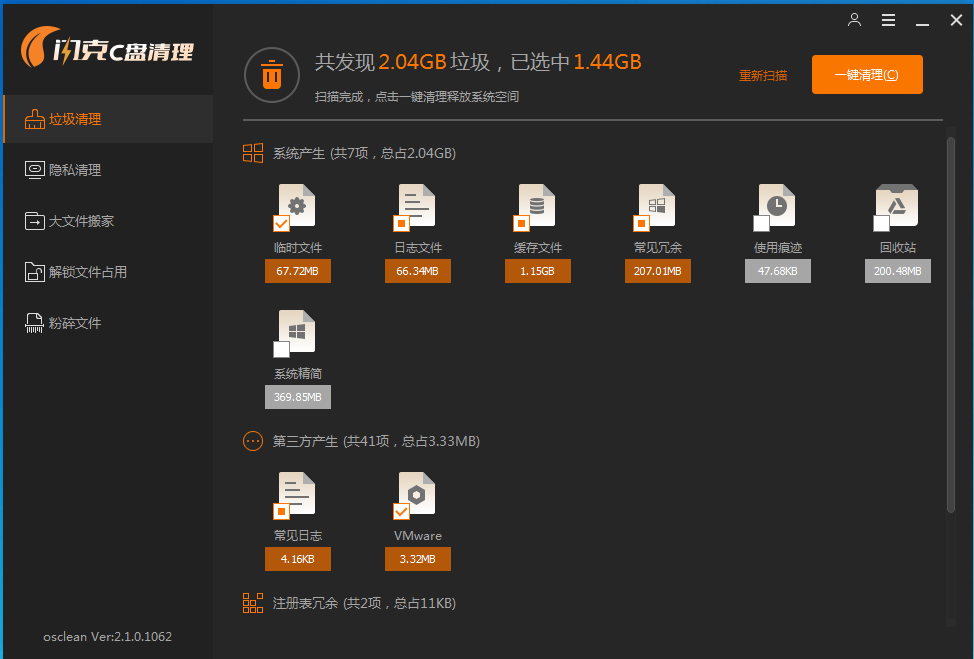Click the VMware file icon
Viewport: 974px width, 659px height.
pyautogui.click(x=417, y=492)
